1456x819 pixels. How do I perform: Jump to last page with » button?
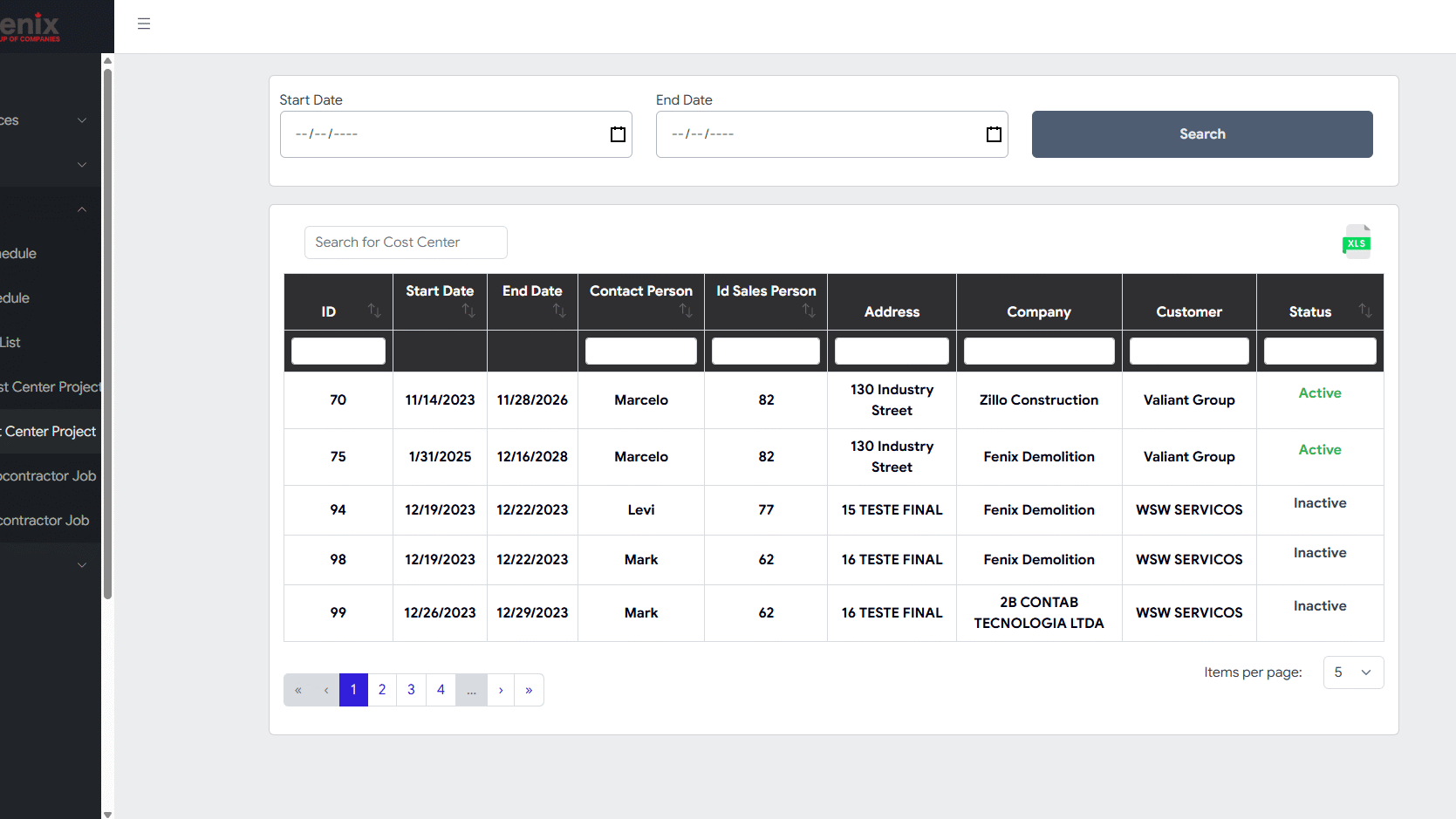coord(529,690)
